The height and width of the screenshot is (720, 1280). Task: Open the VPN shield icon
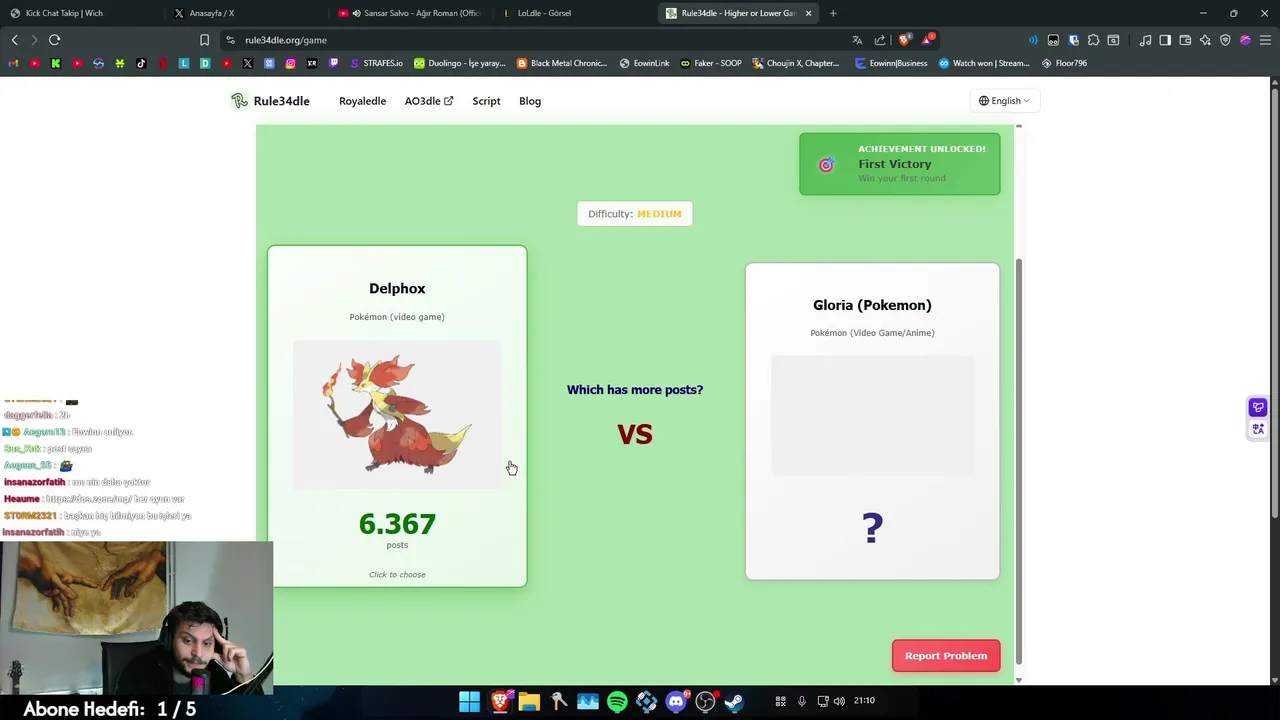[1225, 40]
